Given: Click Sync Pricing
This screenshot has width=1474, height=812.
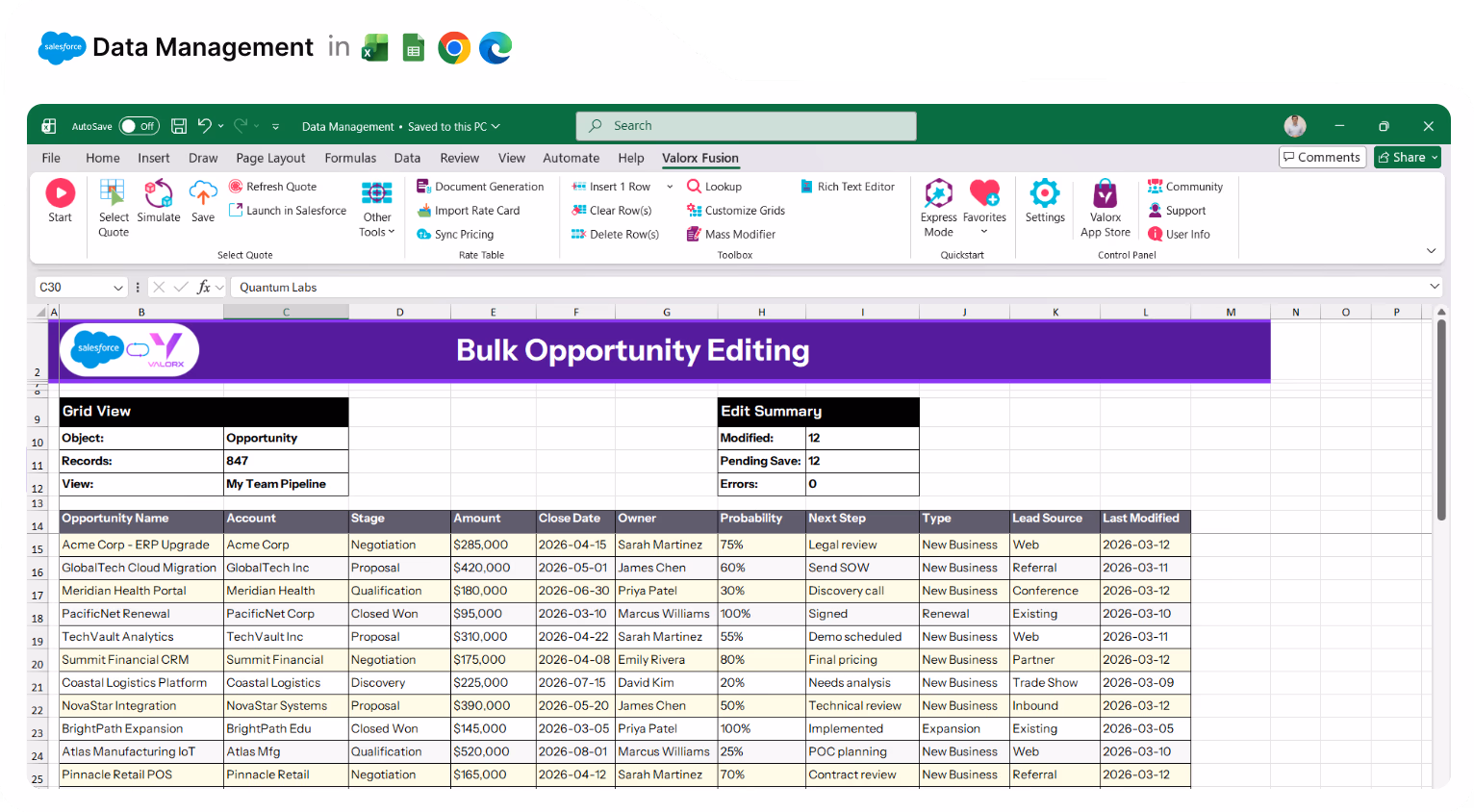Looking at the screenshot, I should [455, 234].
